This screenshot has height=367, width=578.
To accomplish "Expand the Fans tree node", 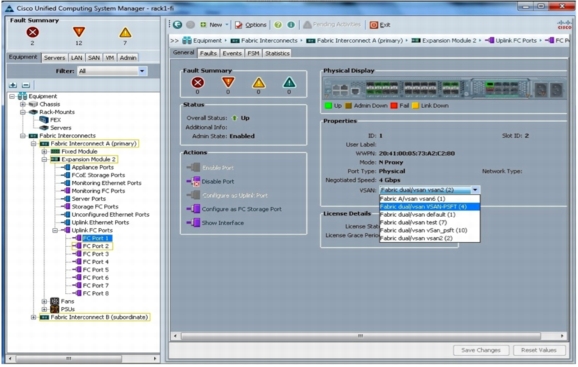I will pyautogui.click(x=44, y=301).
